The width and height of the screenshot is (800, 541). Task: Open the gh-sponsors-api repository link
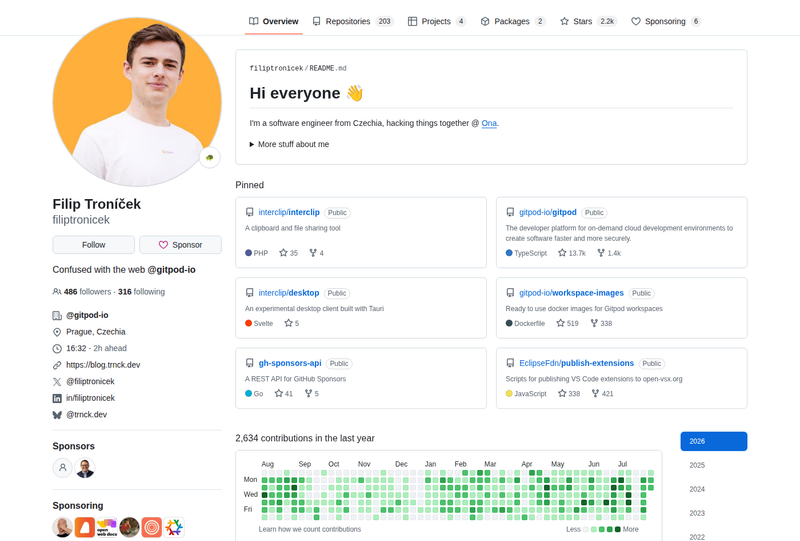click(x=290, y=363)
